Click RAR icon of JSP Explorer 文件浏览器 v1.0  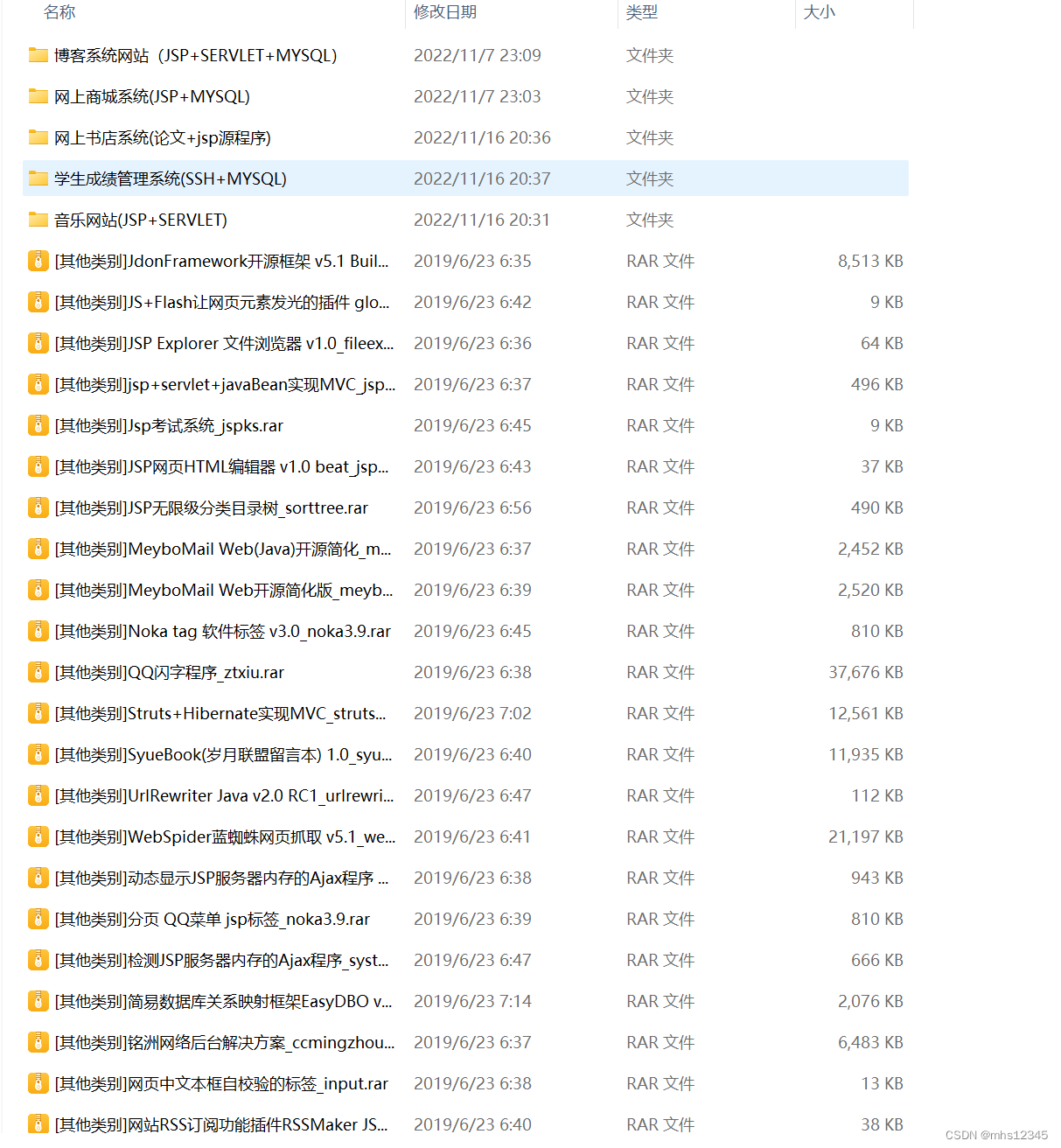pyautogui.click(x=38, y=343)
